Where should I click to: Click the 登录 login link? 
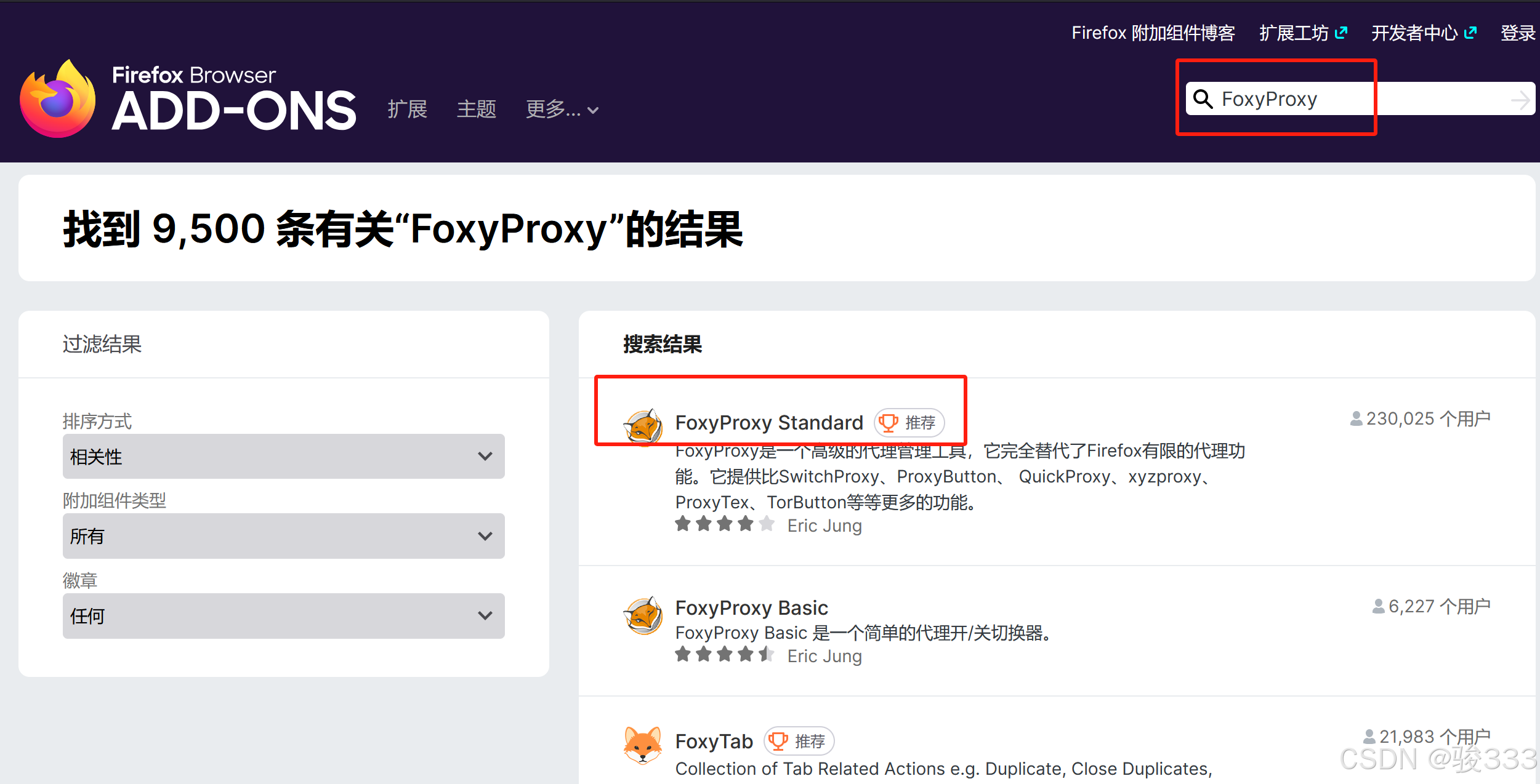(1517, 33)
